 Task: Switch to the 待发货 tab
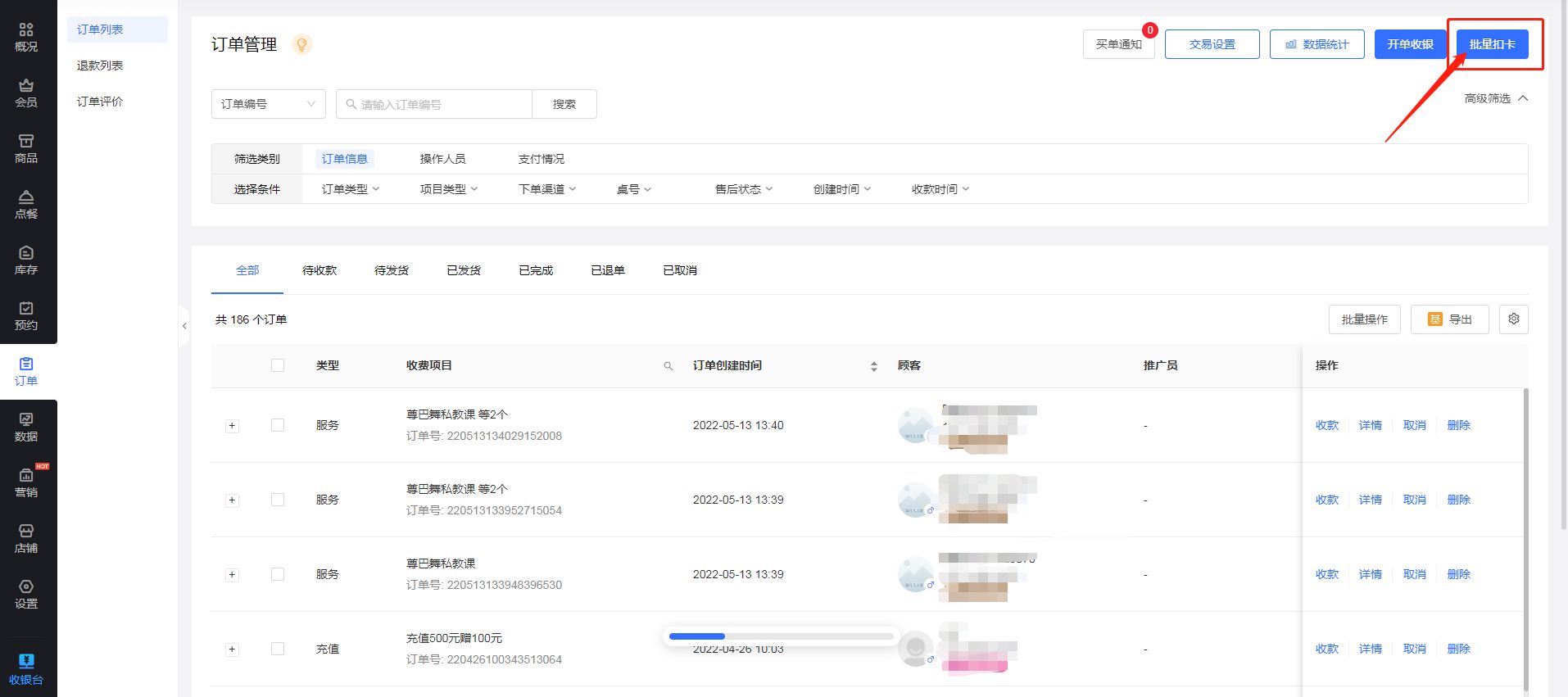(392, 270)
